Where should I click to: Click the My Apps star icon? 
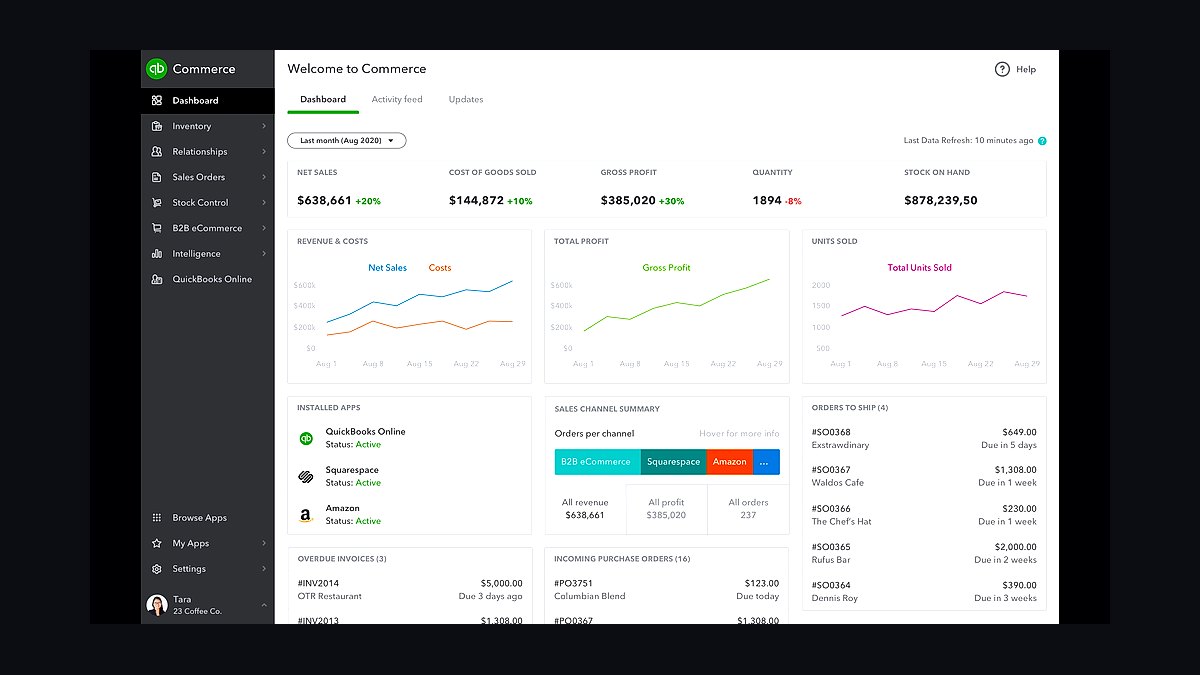coord(157,543)
